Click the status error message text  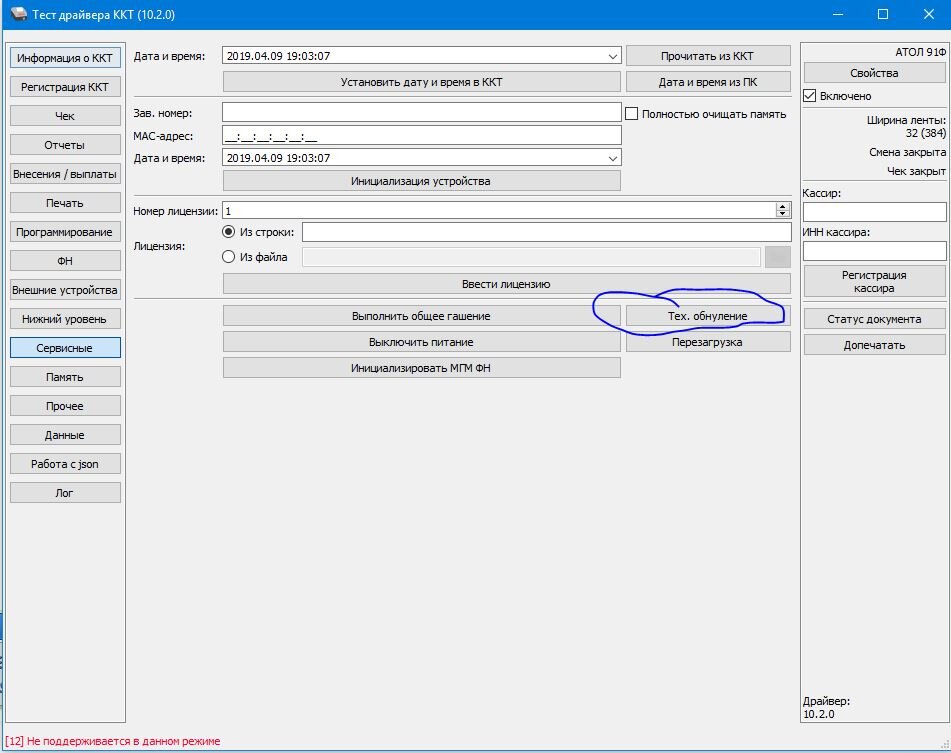pyautogui.click(x=113, y=741)
